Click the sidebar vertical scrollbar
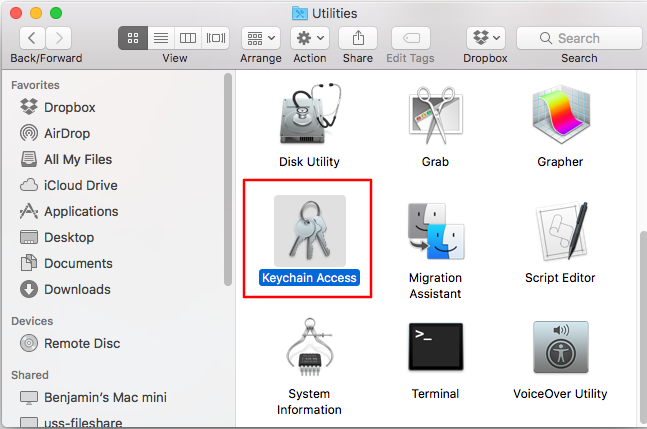The image size is (647, 429). (x=228, y=179)
